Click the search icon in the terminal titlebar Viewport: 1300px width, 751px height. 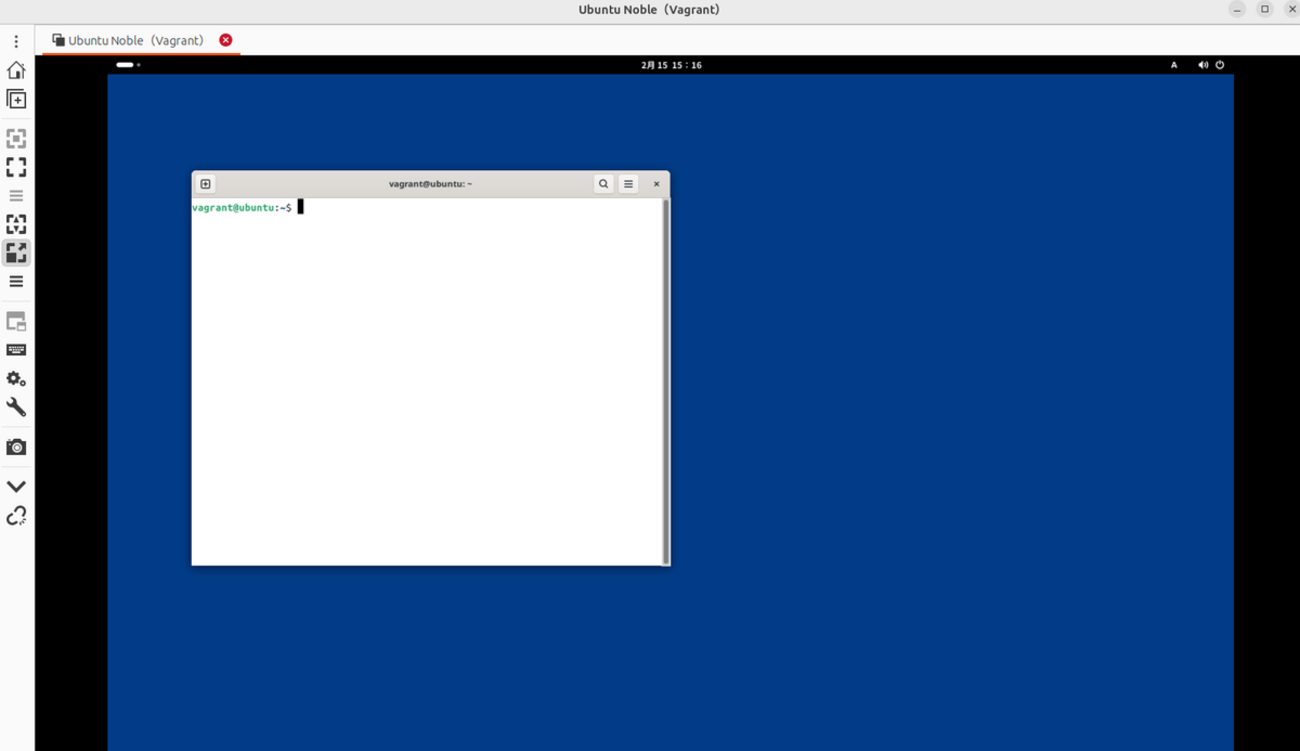coord(603,183)
